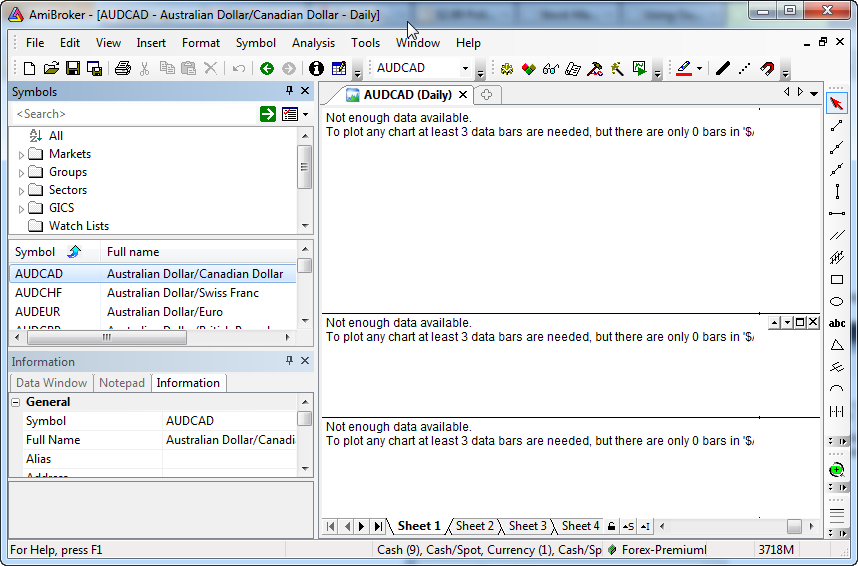Switch to the Notepad tab

pos(121,383)
